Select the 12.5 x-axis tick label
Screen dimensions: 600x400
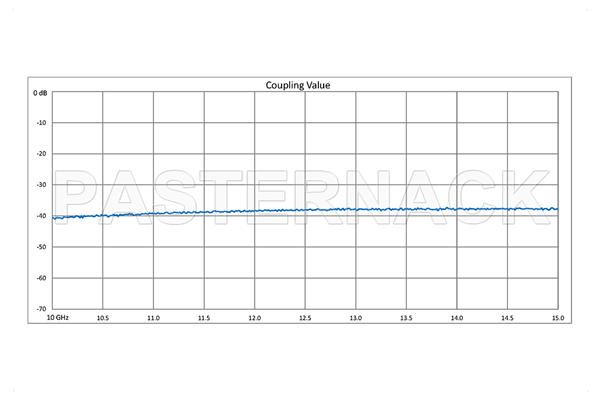click(305, 318)
